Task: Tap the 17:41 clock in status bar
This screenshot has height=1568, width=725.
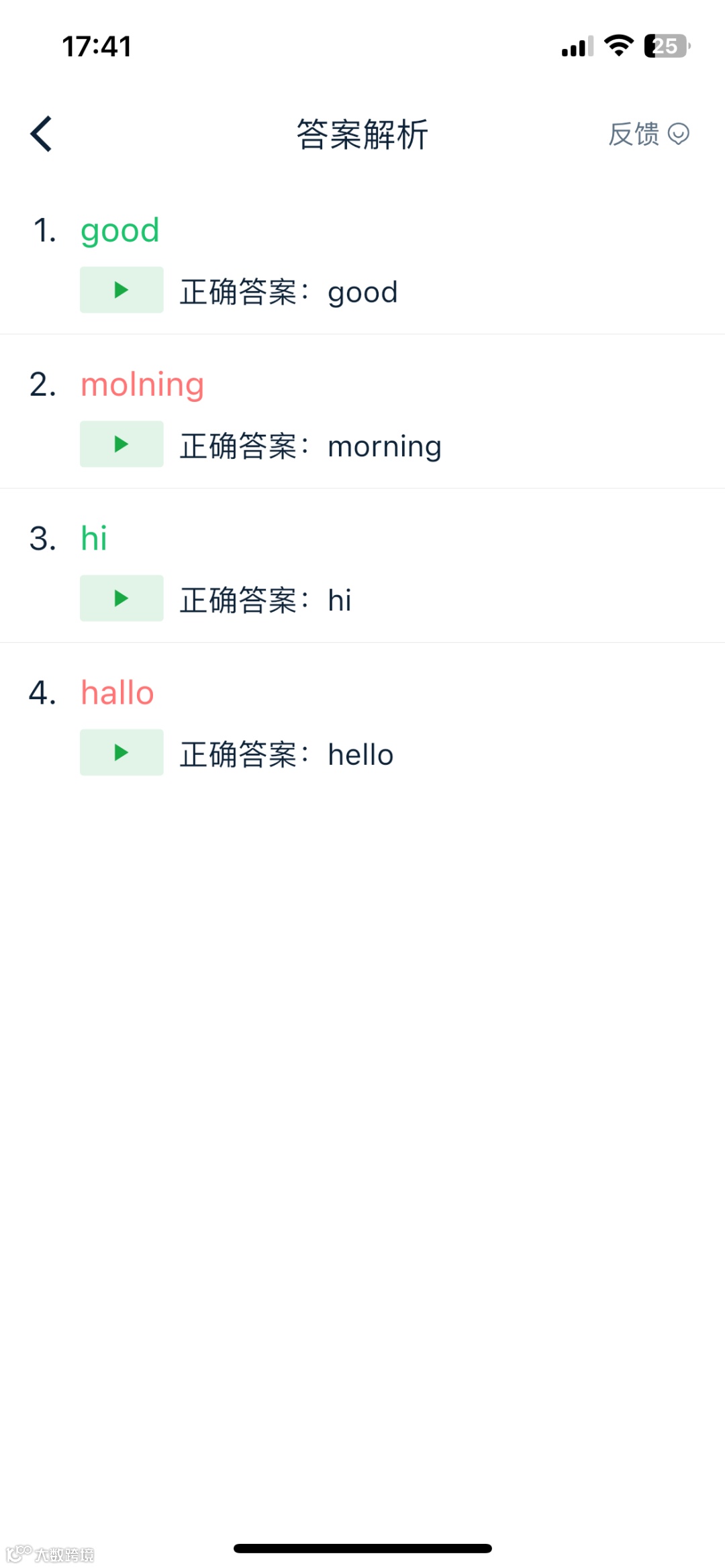Action: [97, 46]
